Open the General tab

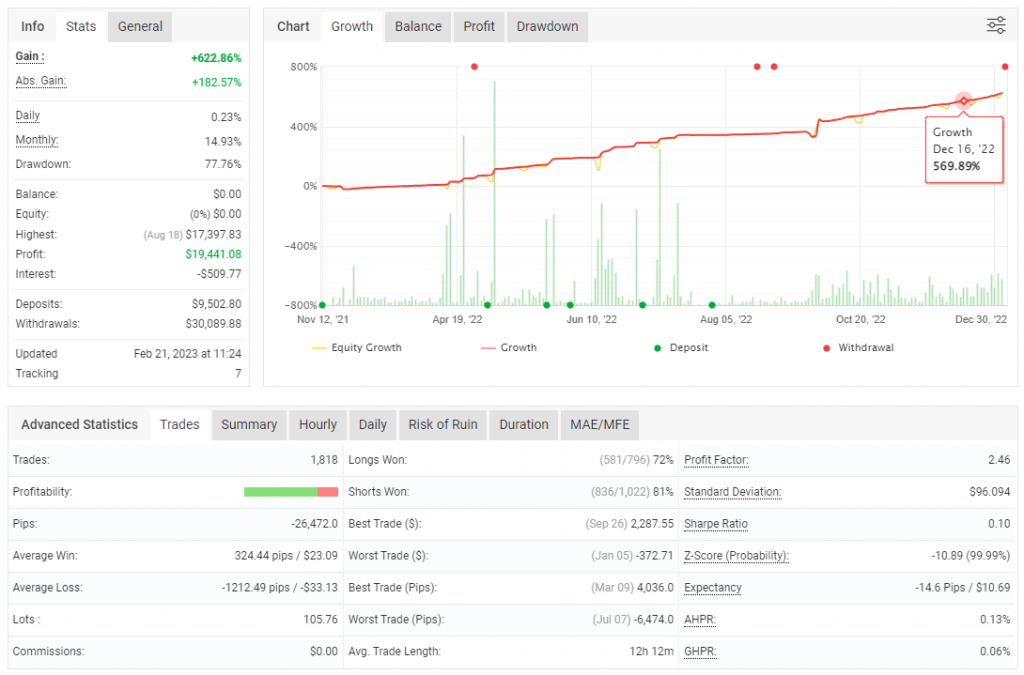click(x=139, y=26)
